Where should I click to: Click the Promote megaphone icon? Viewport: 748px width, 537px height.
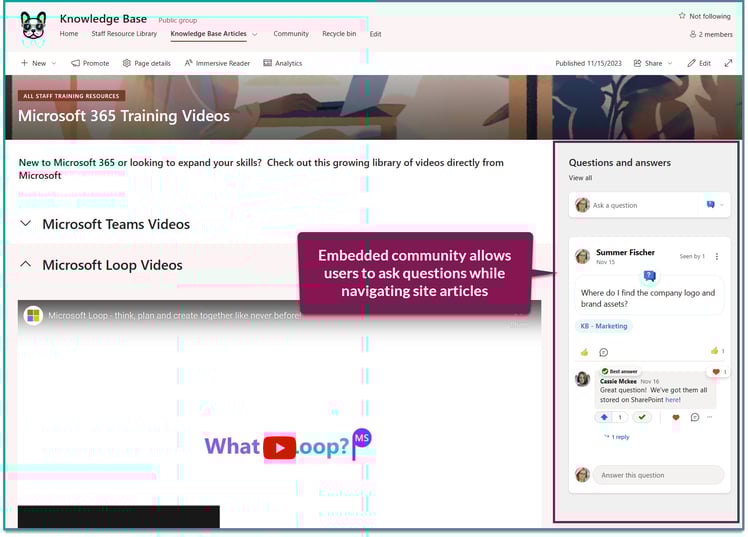(x=75, y=63)
